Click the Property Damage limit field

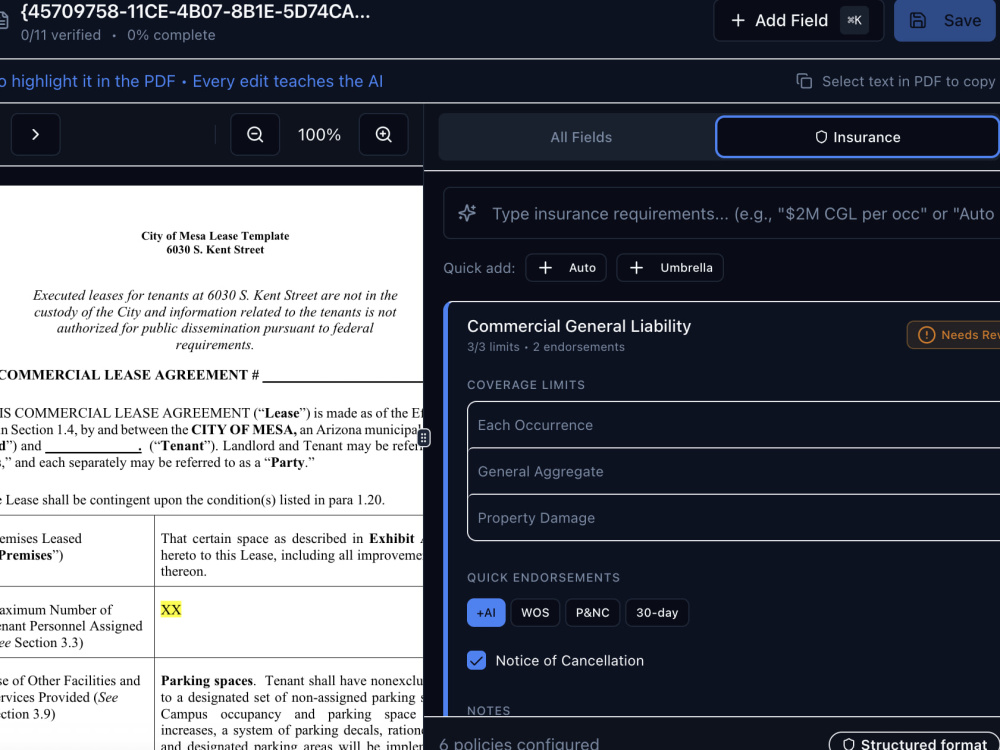click(x=733, y=518)
